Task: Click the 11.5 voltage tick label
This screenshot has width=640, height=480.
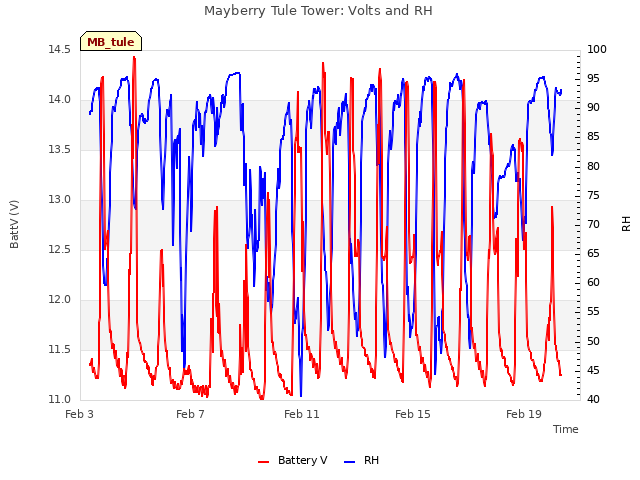Action: point(60,350)
